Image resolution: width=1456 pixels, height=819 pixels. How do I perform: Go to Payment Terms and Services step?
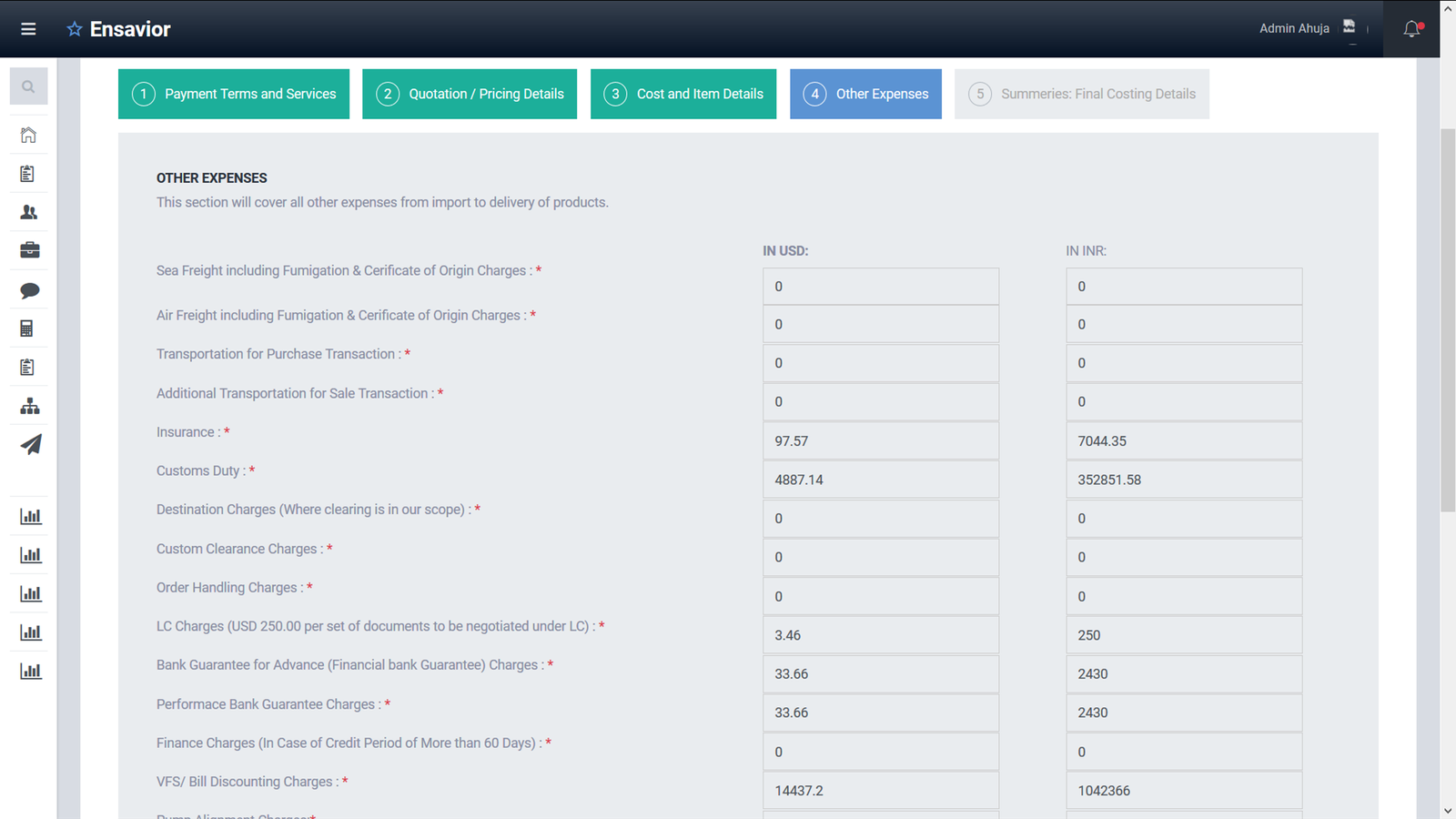point(234,94)
